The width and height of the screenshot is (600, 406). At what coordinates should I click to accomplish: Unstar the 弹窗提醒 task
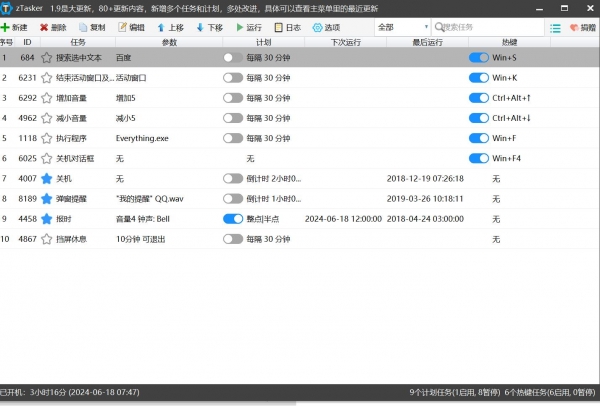pyautogui.click(x=47, y=199)
